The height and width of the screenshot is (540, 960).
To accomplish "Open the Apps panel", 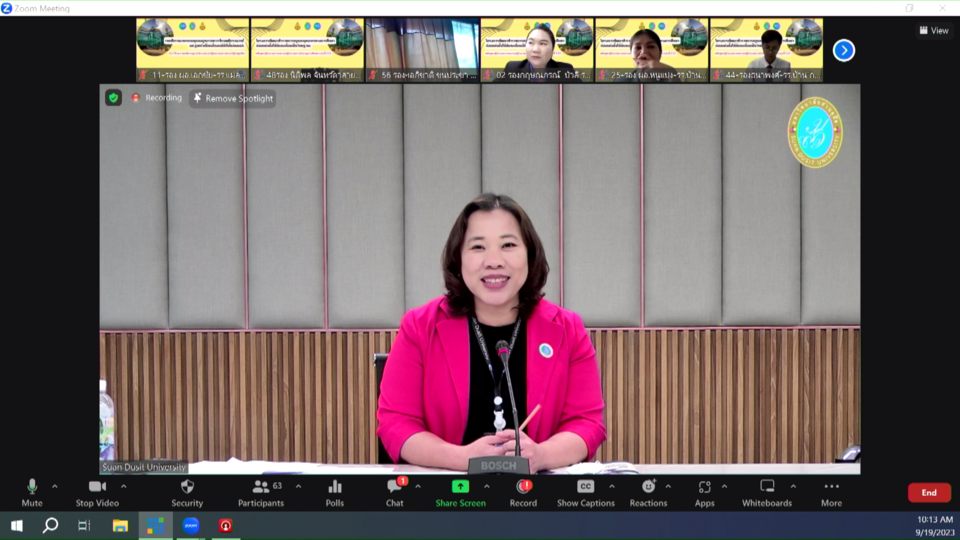I will tap(704, 492).
